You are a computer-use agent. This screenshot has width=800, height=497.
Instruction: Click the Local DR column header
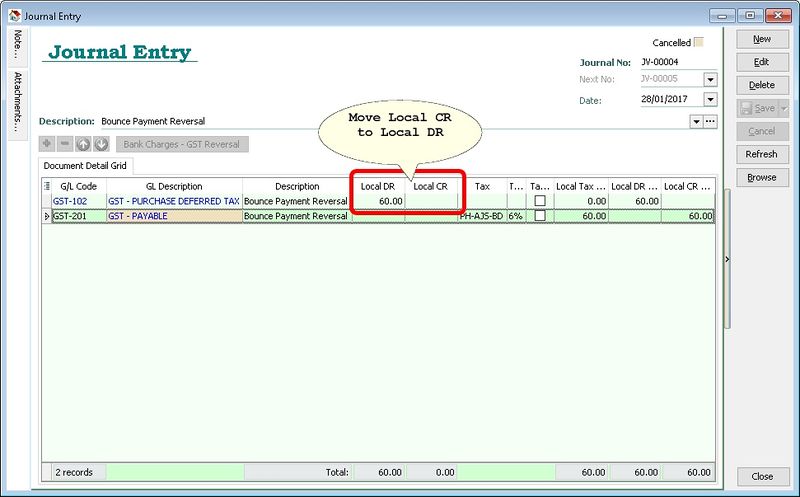[377, 186]
